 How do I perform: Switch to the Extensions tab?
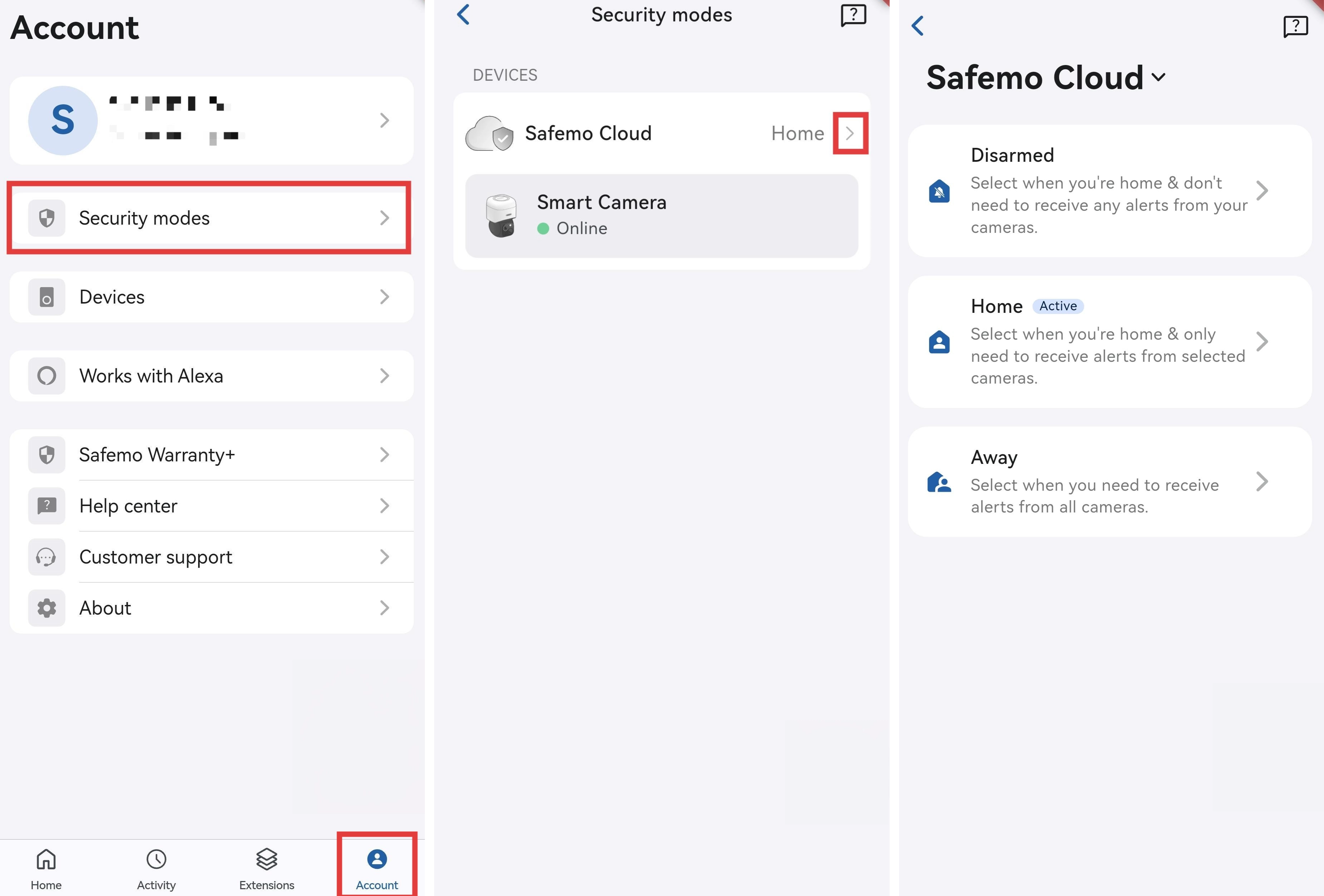[267, 869]
